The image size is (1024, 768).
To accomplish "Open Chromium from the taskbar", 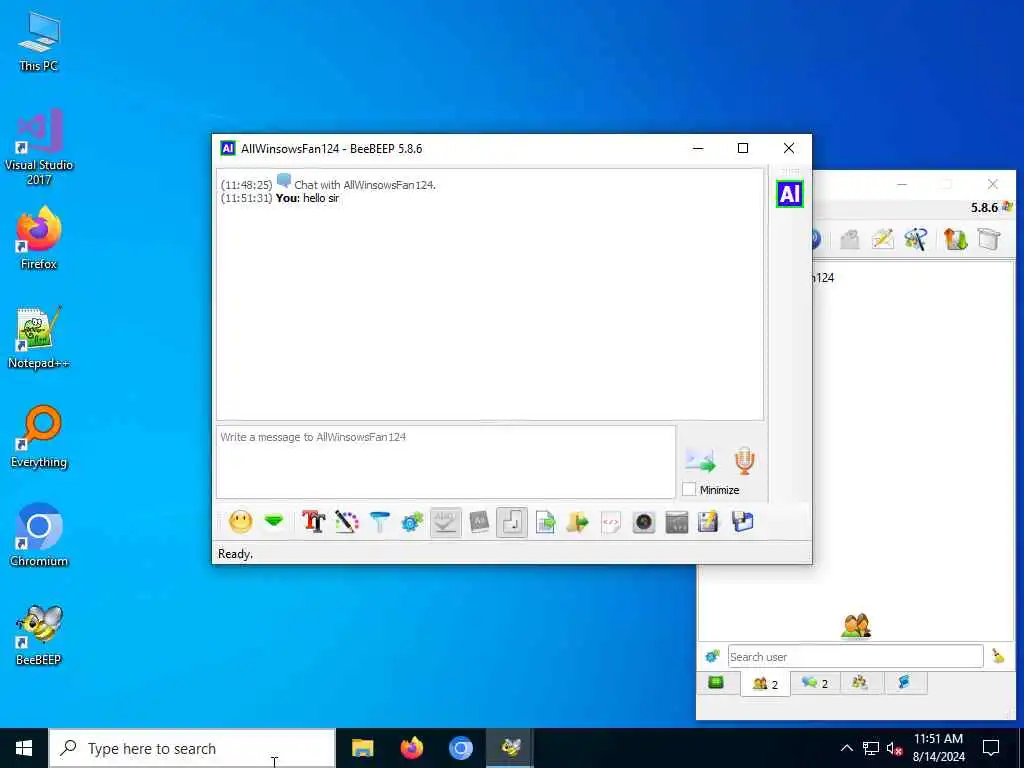I will pyautogui.click(x=460, y=748).
